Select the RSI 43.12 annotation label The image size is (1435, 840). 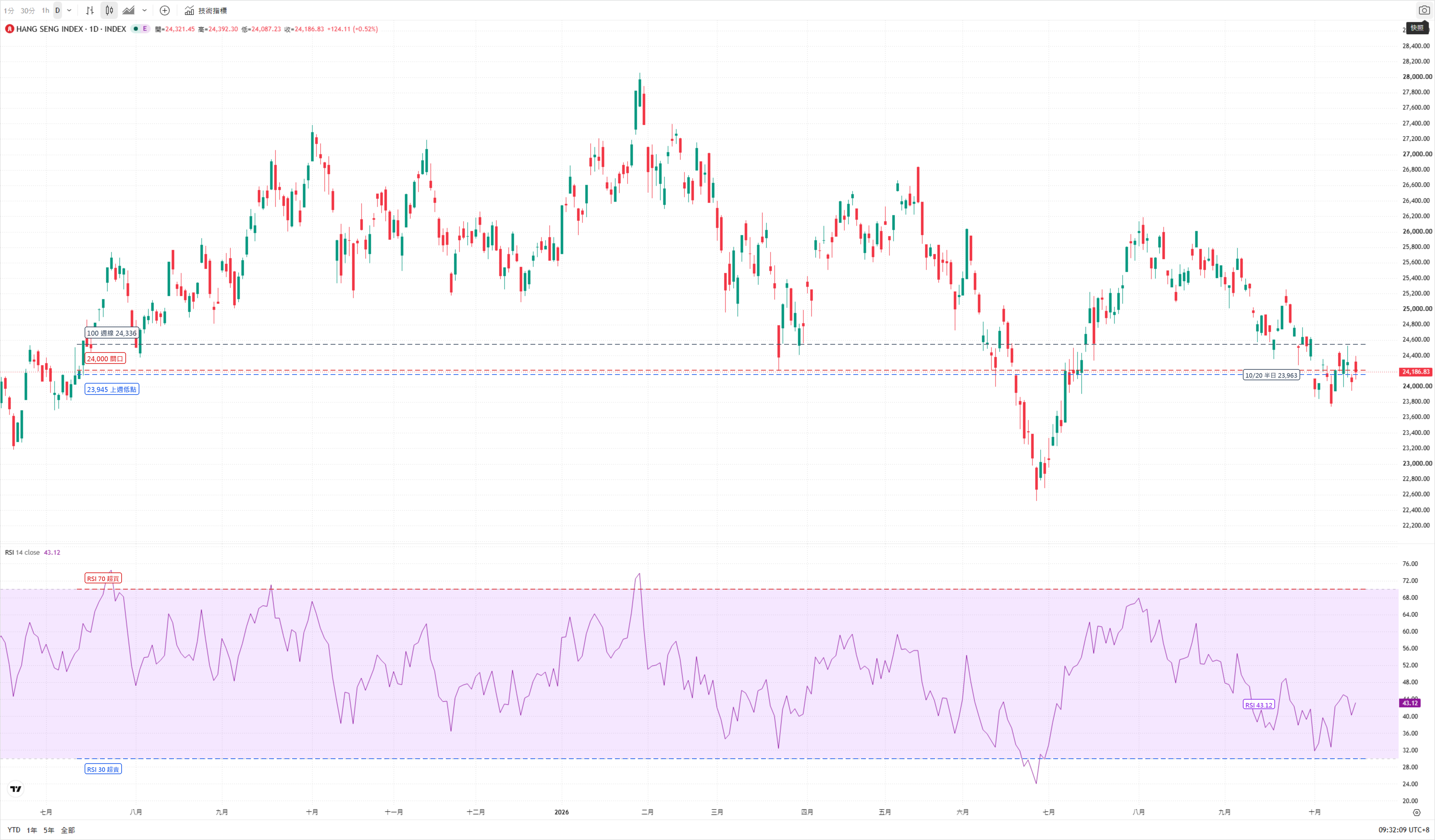pyautogui.click(x=1258, y=705)
